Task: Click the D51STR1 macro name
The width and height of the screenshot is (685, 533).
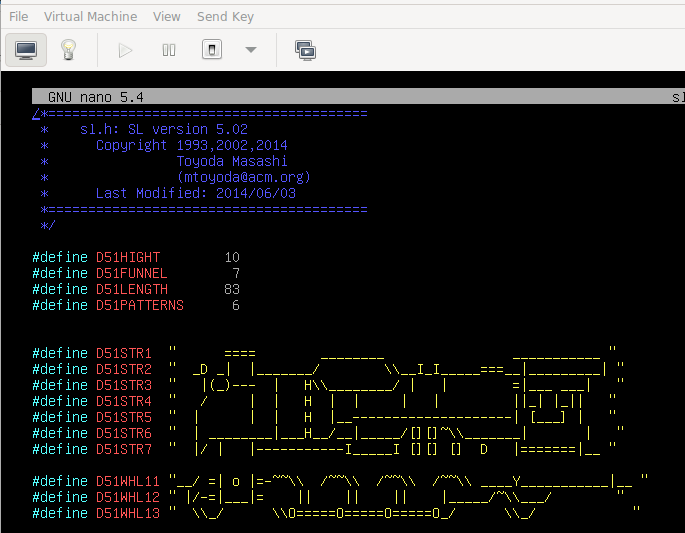Action: tap(123, 353)
